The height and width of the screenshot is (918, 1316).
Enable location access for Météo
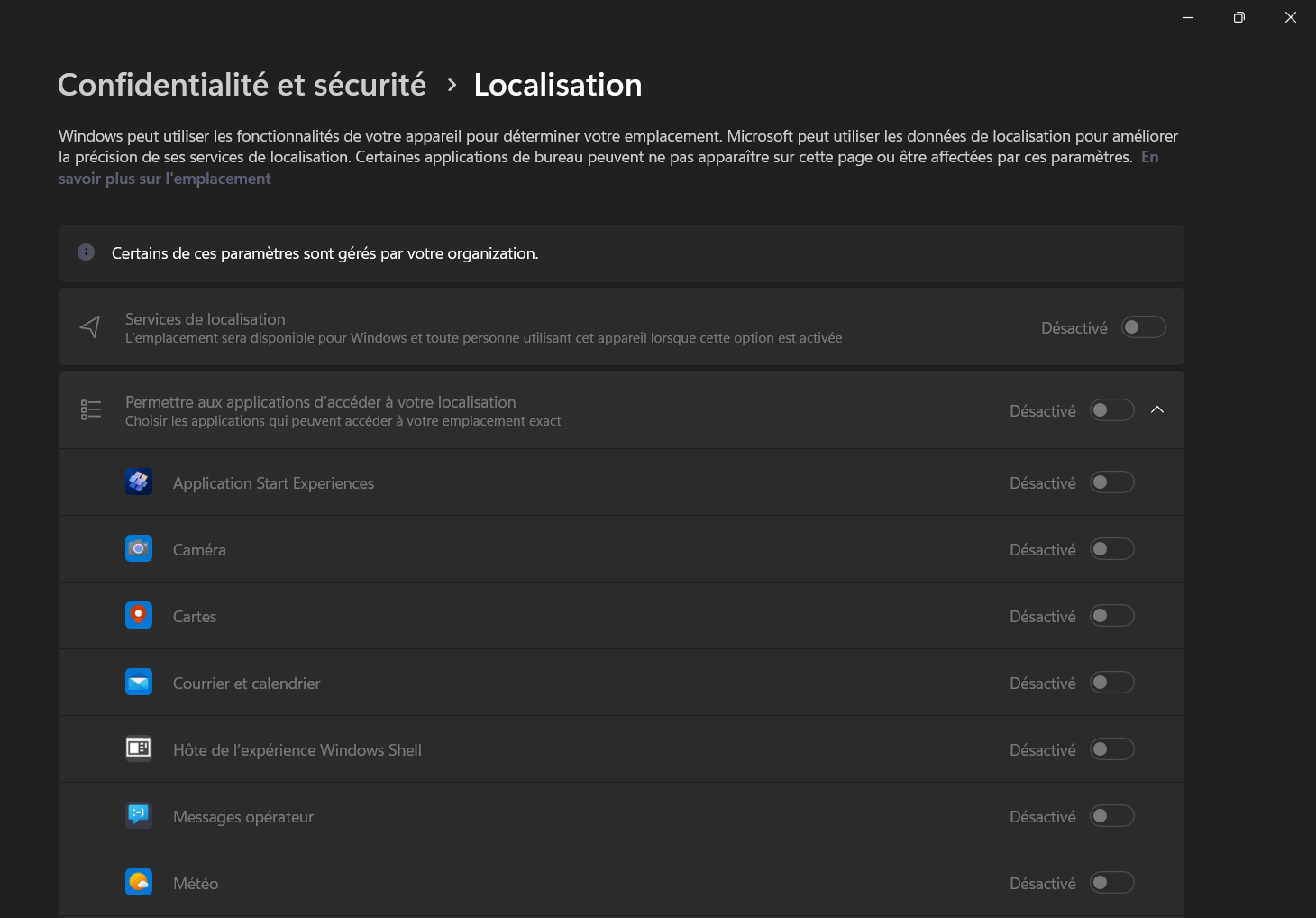[x=1111, y=882]
